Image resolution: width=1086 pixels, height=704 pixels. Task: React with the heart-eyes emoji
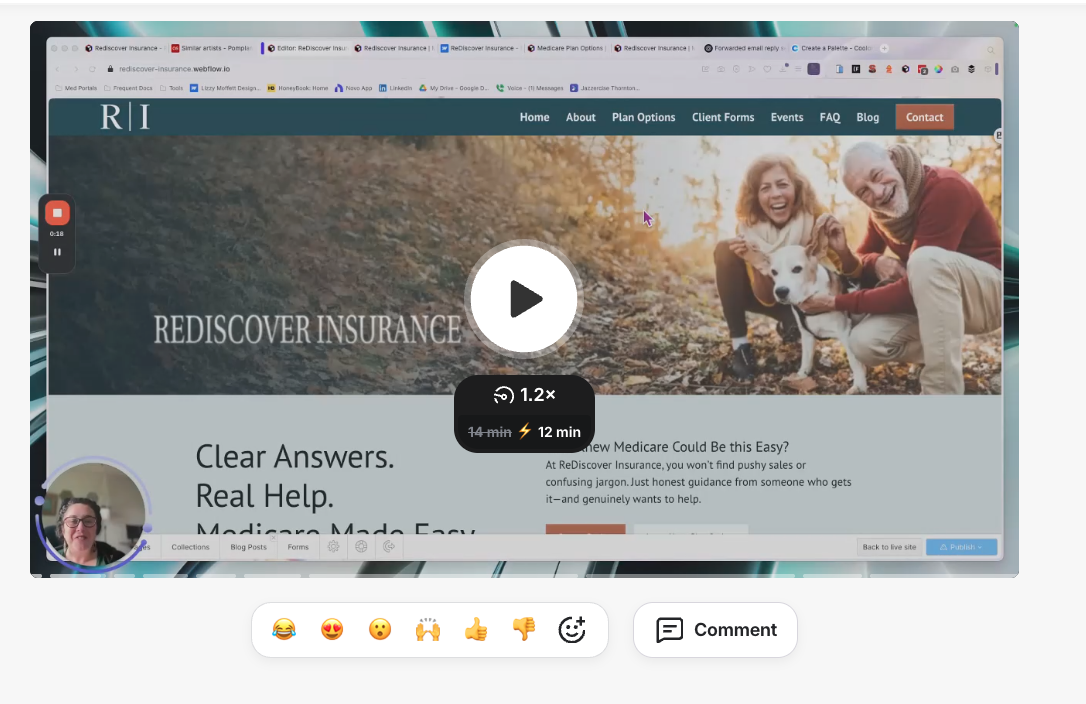coord(332,629)
